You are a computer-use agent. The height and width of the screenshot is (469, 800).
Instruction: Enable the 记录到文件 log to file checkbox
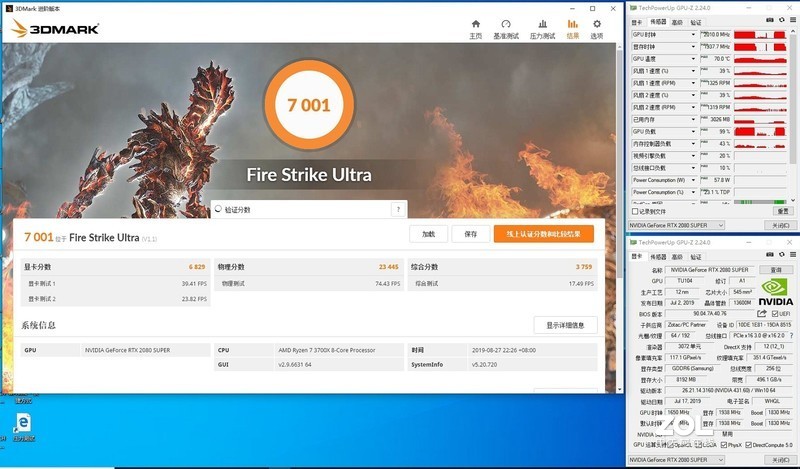click(x=635, y=211)
